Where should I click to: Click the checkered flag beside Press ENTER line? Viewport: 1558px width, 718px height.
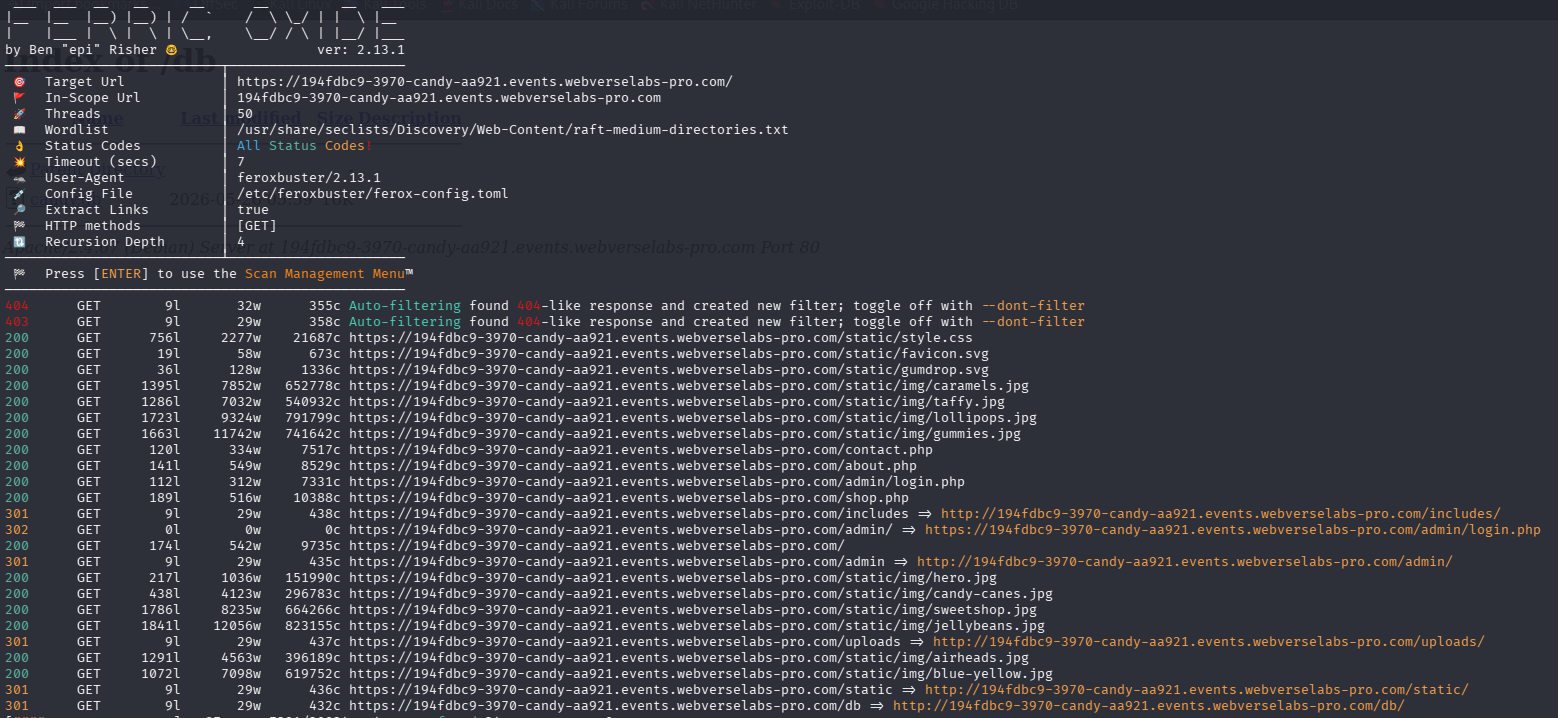point(19,274)
